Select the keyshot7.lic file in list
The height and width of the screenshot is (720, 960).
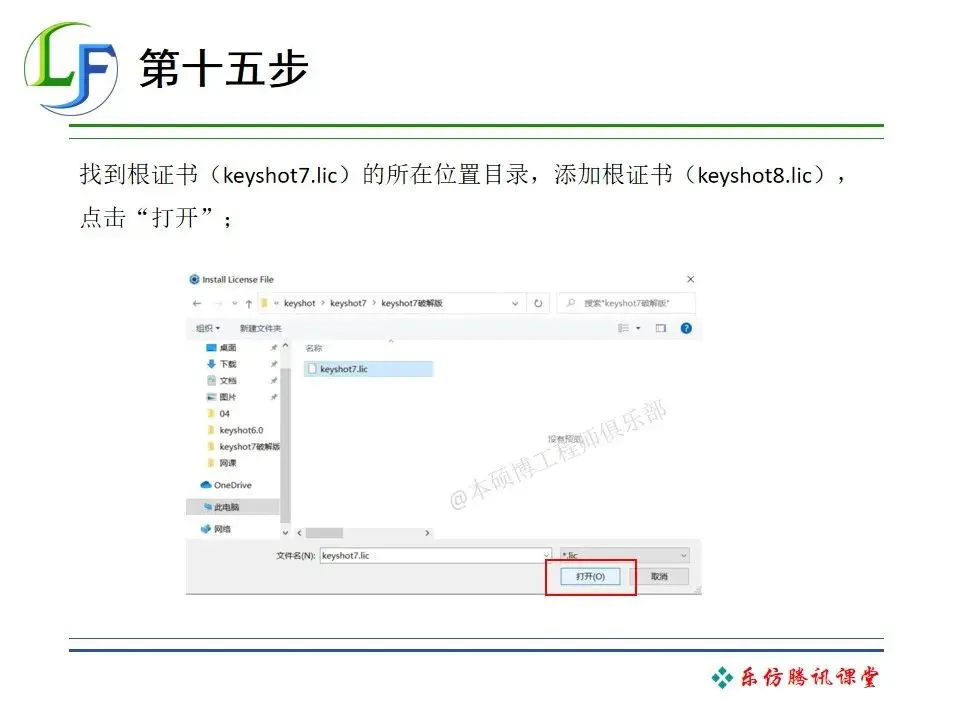[369, 369]
